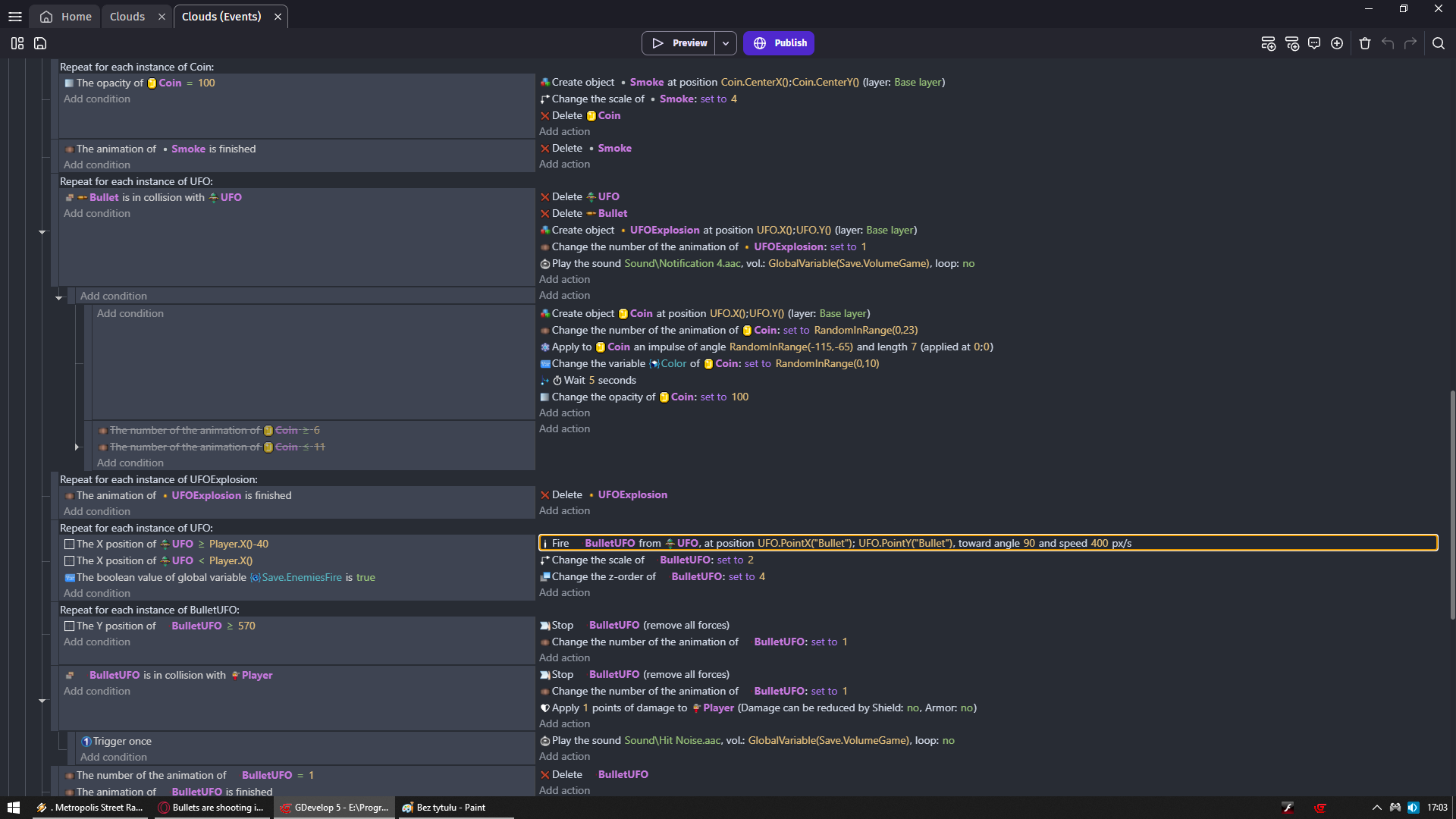Redo the last undone change
The height and width of the screenshot is (819, 1456).
coord(1410,43)
